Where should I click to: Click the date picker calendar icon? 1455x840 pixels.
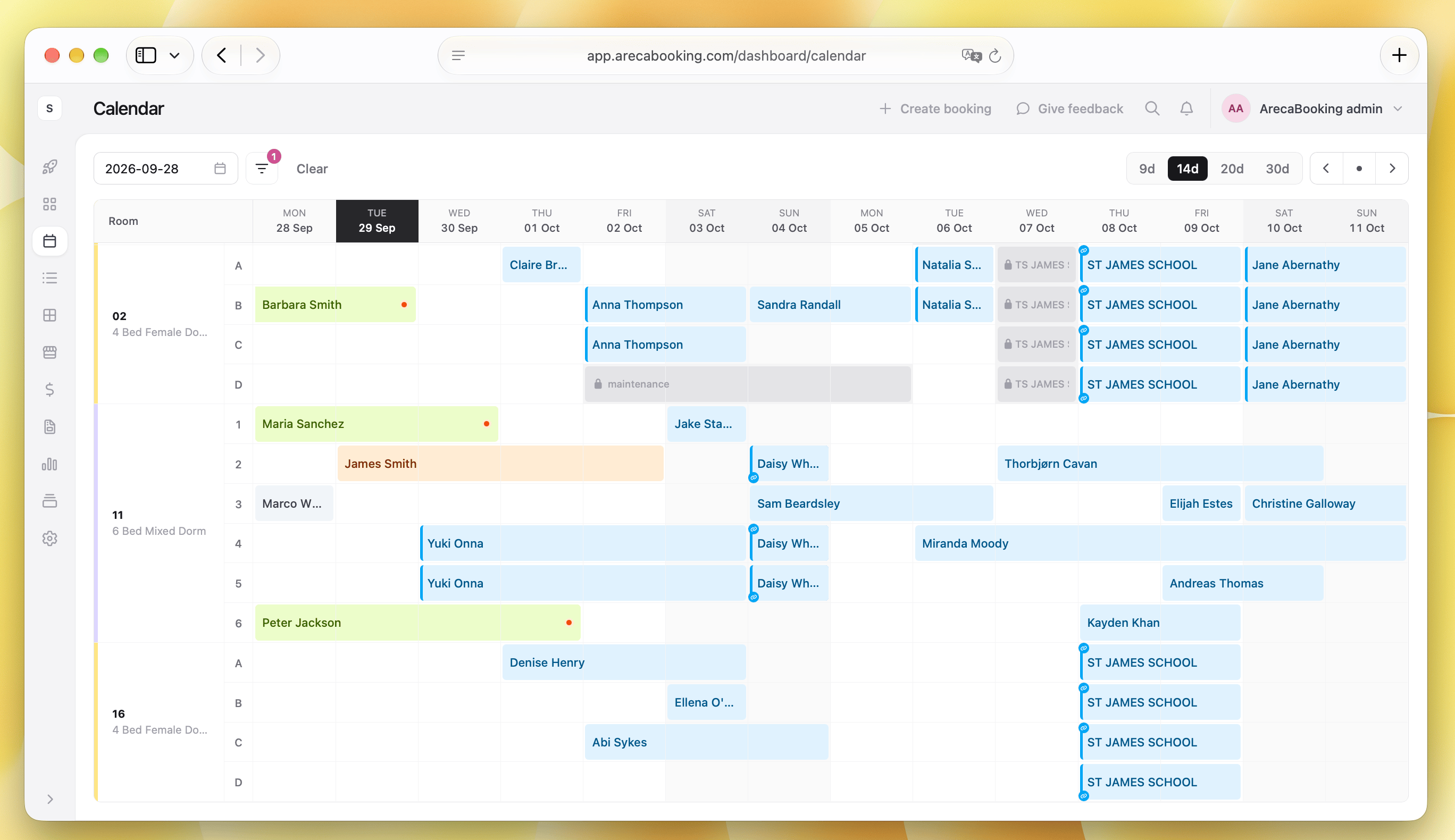coord(220,169)
